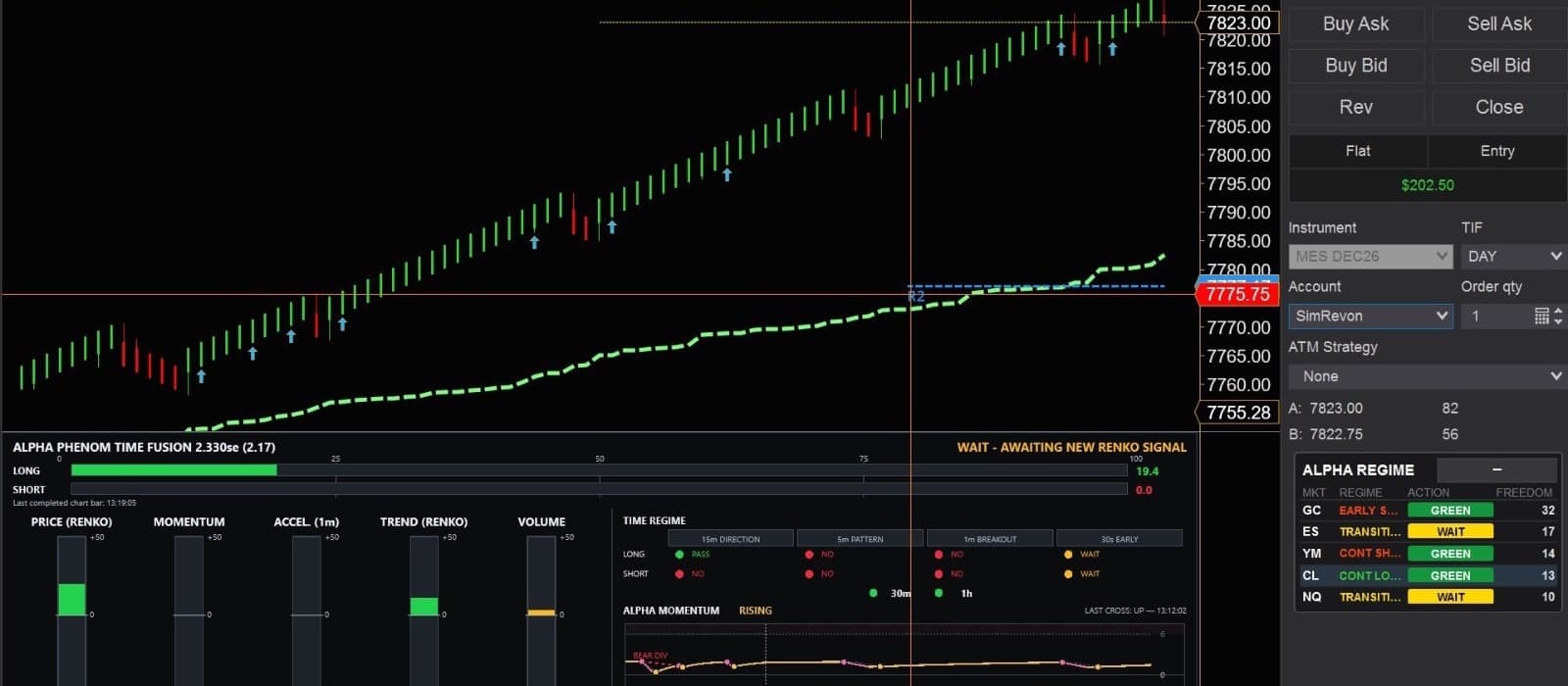Click the Order qty stepper arrows
Image resolution: width=1568 pixels, height=686 pixels.
click(x=1558, y=316)
